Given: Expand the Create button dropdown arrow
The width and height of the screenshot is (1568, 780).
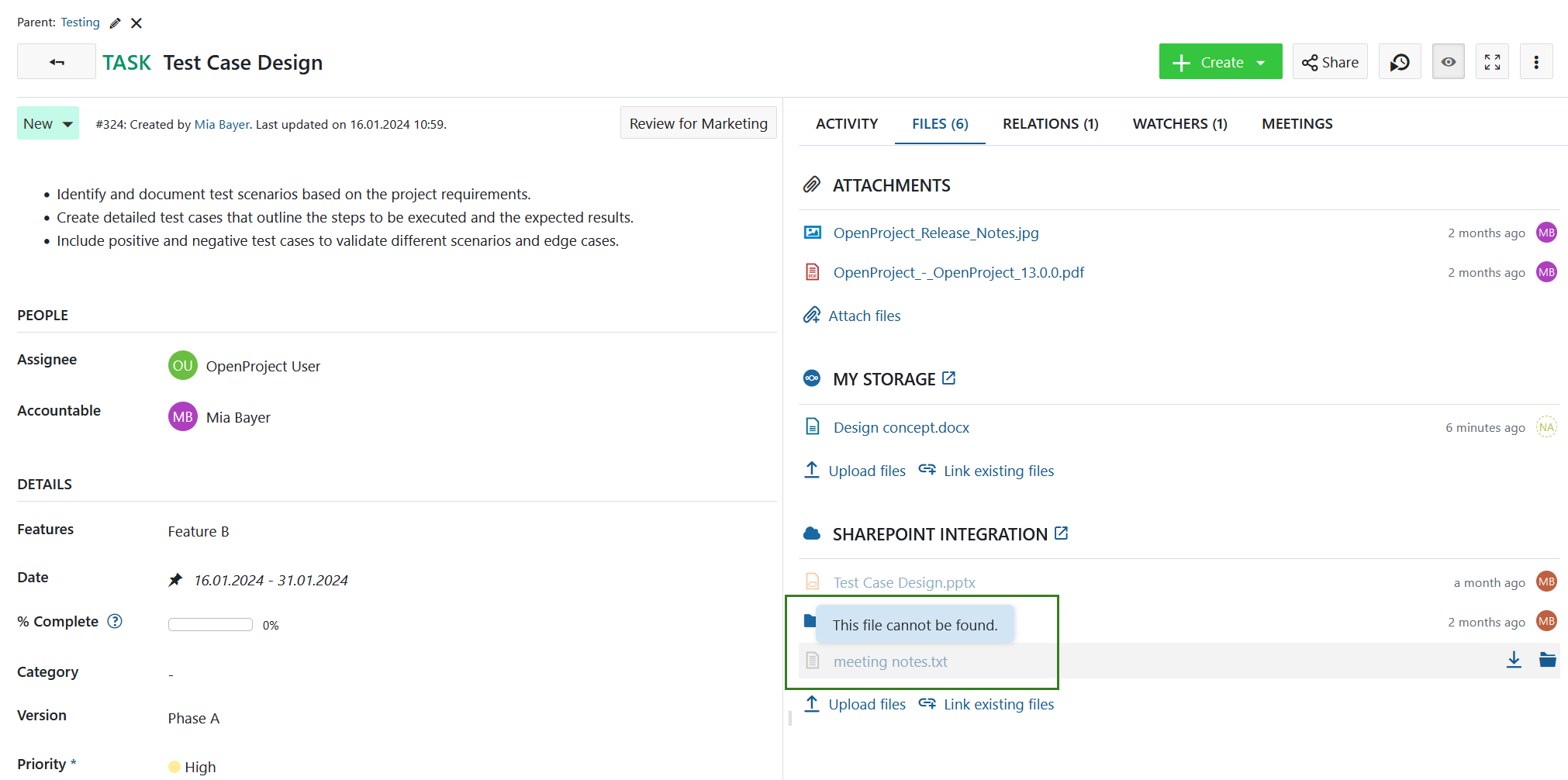Looking at the screenshot, I should 1262,61.
